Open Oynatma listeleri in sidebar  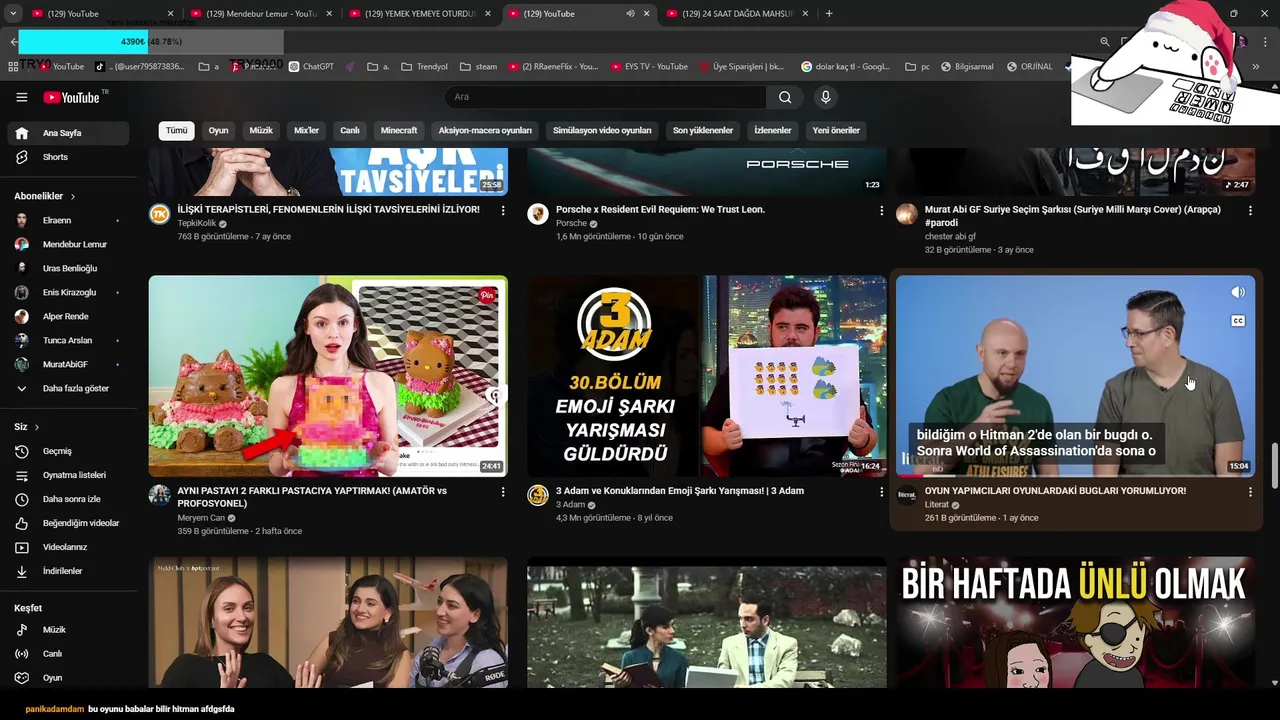(67, 475)
